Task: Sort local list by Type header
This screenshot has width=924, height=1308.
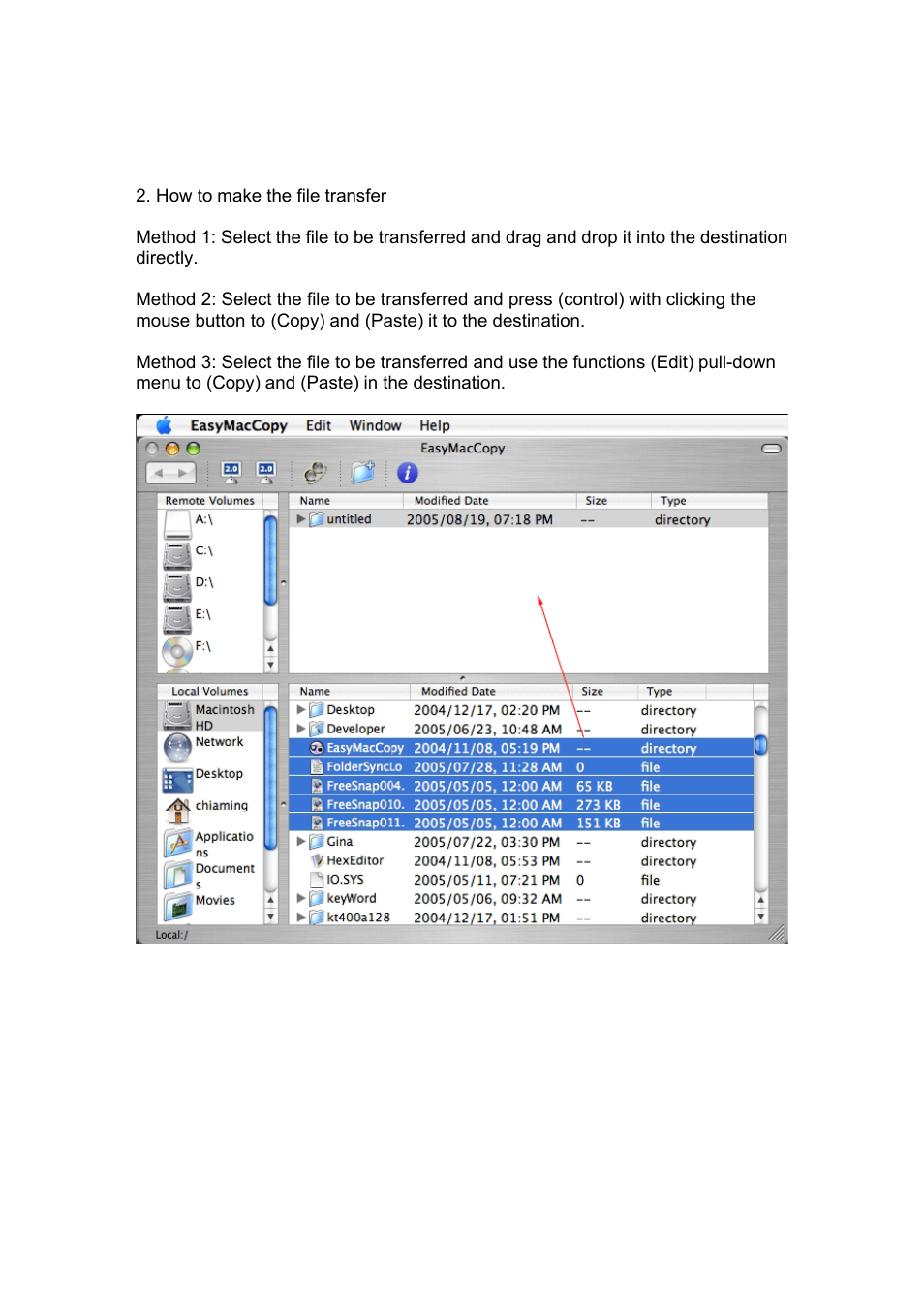Action: point(672,692)
